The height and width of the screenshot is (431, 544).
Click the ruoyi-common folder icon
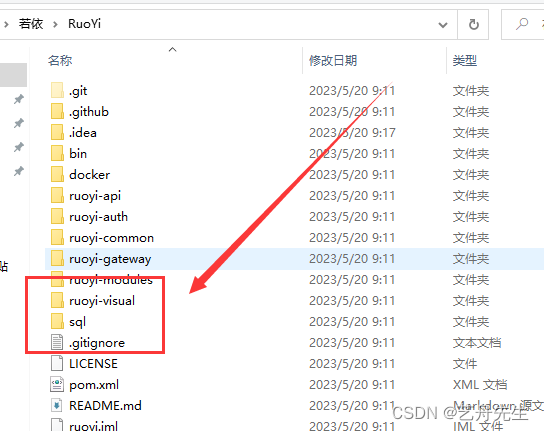tap(57, 238)
